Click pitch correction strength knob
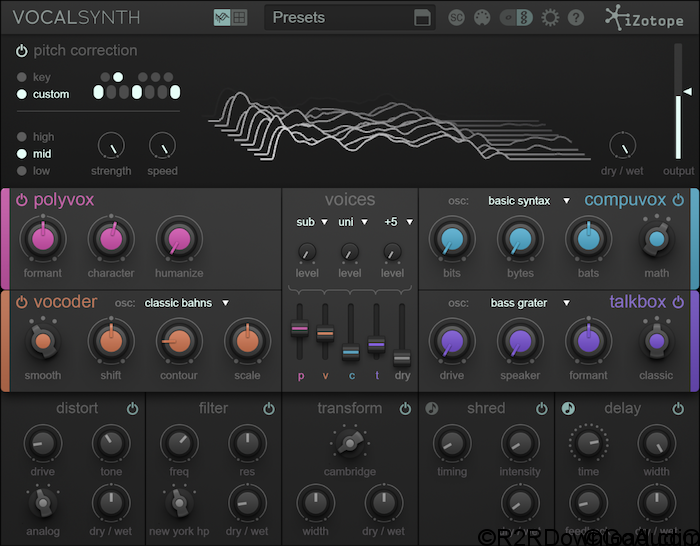The image size is (700, 546). click(111, 146)
